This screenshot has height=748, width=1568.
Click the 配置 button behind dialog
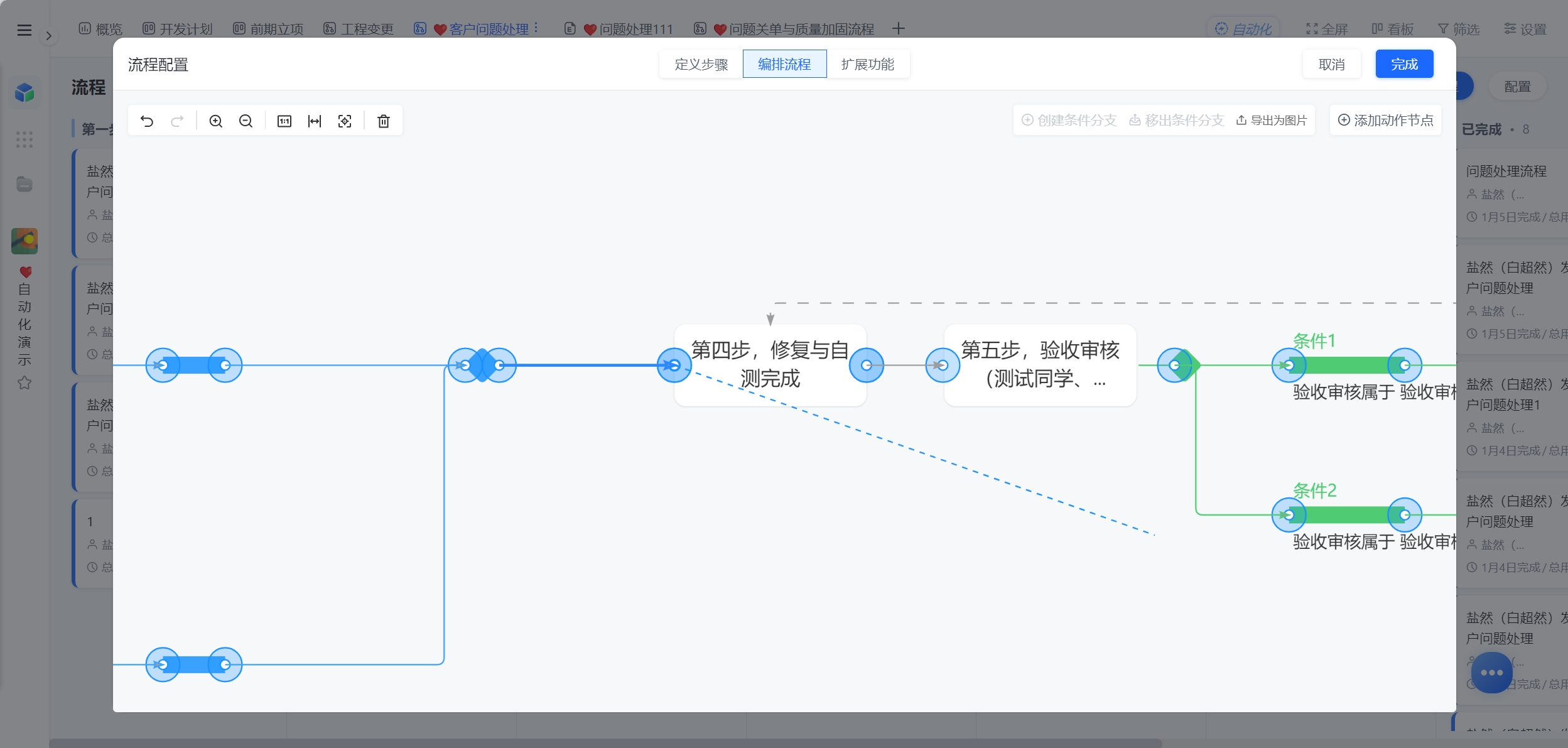1517,87
